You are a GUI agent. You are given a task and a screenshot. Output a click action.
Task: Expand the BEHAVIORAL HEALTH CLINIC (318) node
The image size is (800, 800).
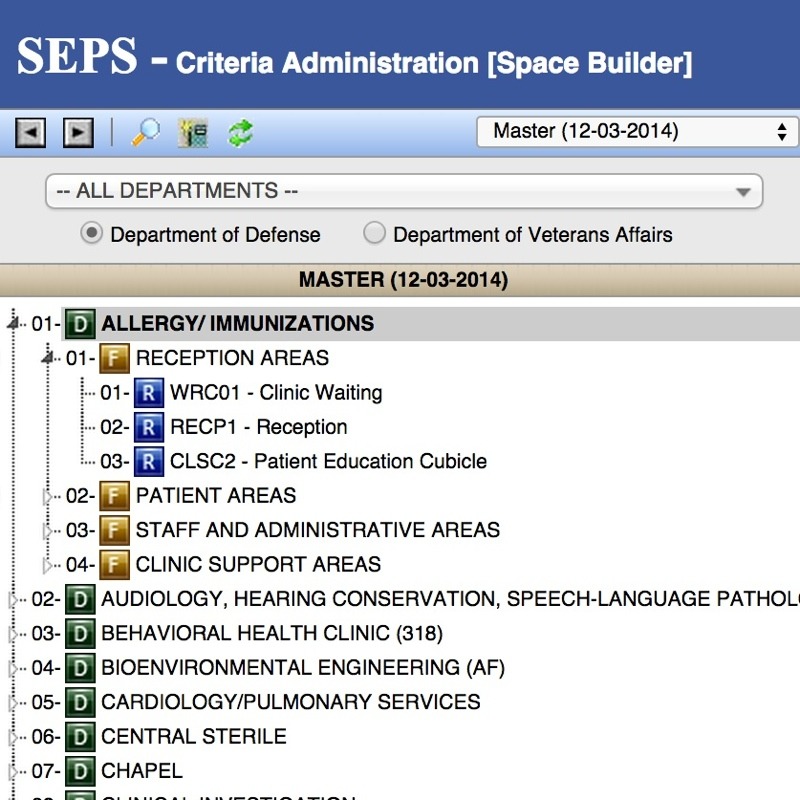pos(13,634)
